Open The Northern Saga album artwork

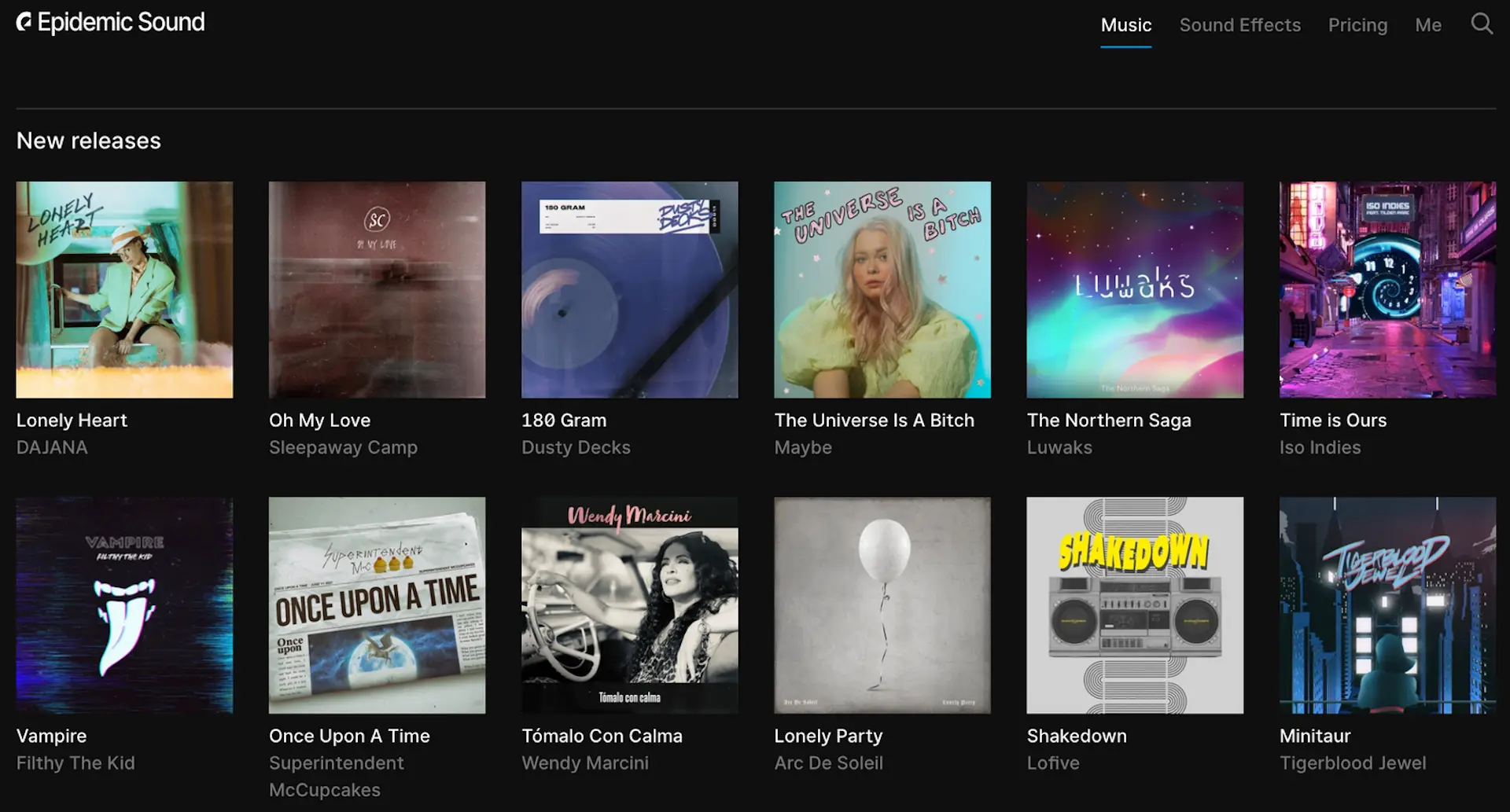(1135, 290)
